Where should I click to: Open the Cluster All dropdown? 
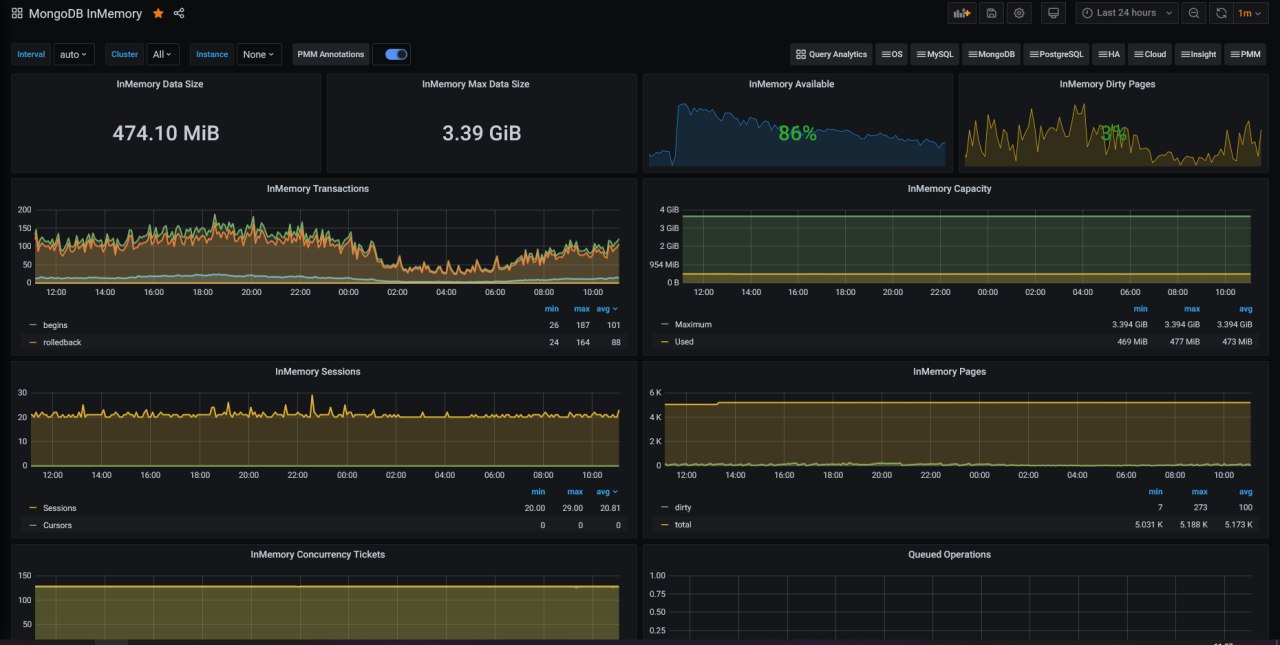163,54
